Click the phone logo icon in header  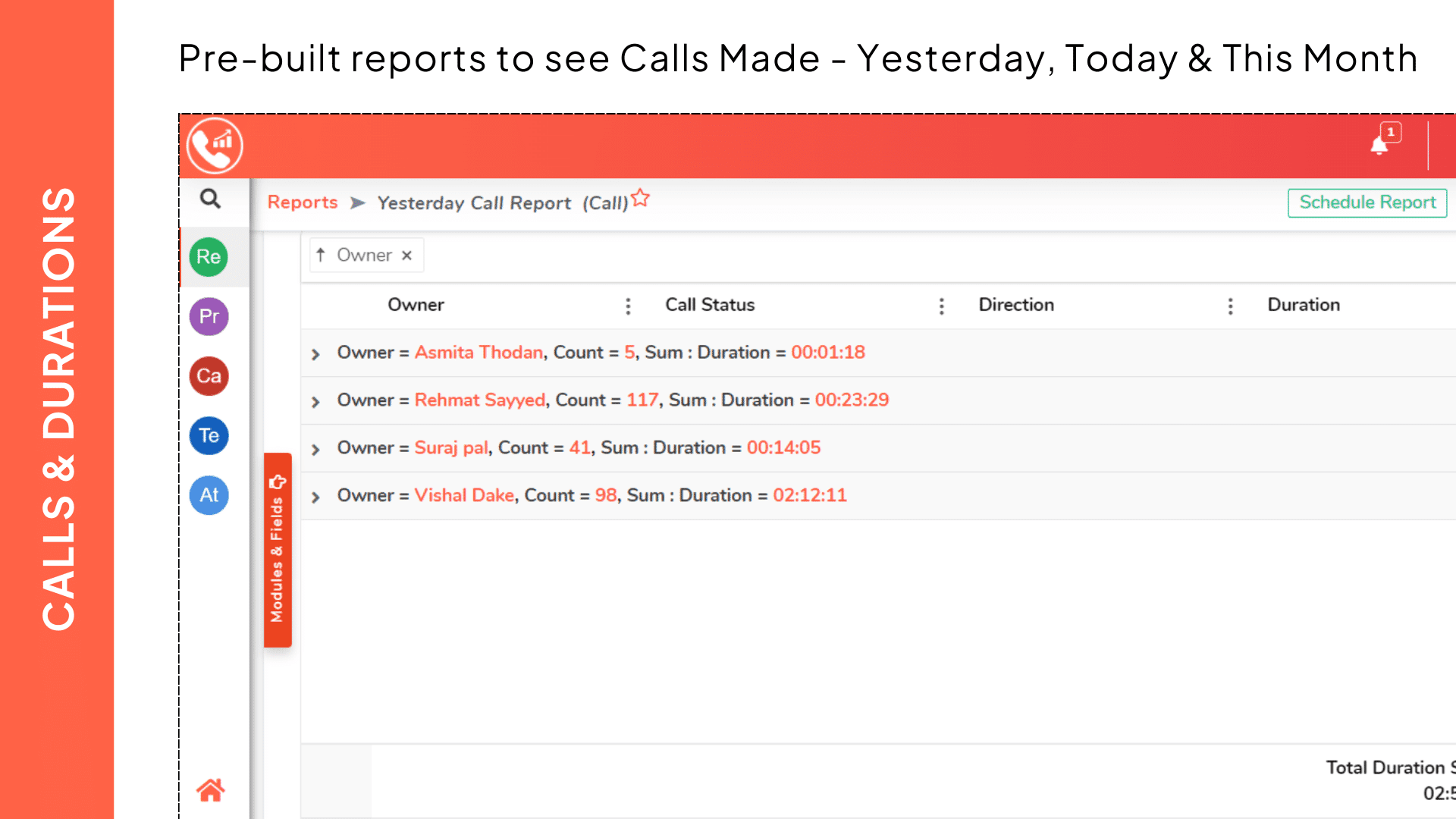(215, 146)
